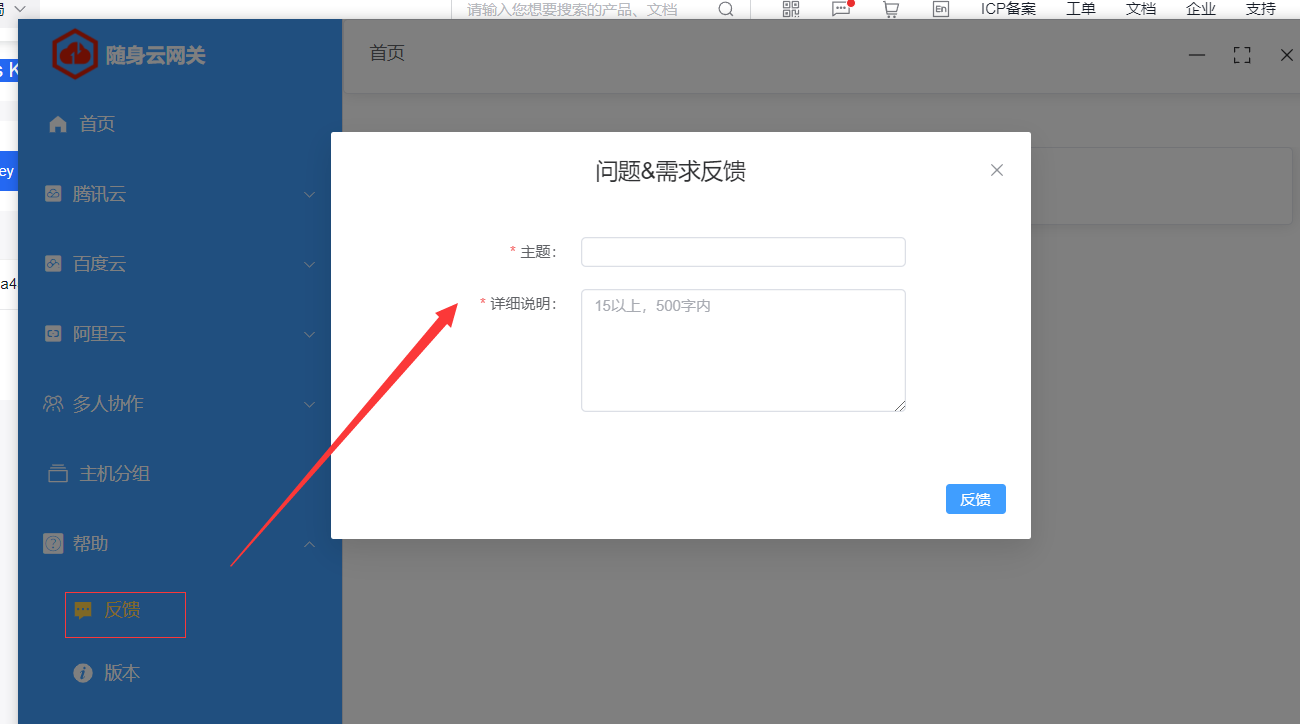Open ICP备案 in the top navigation
Image resolution: width=1300 pixels, height=724 pixels.
tap(1008, 9)
